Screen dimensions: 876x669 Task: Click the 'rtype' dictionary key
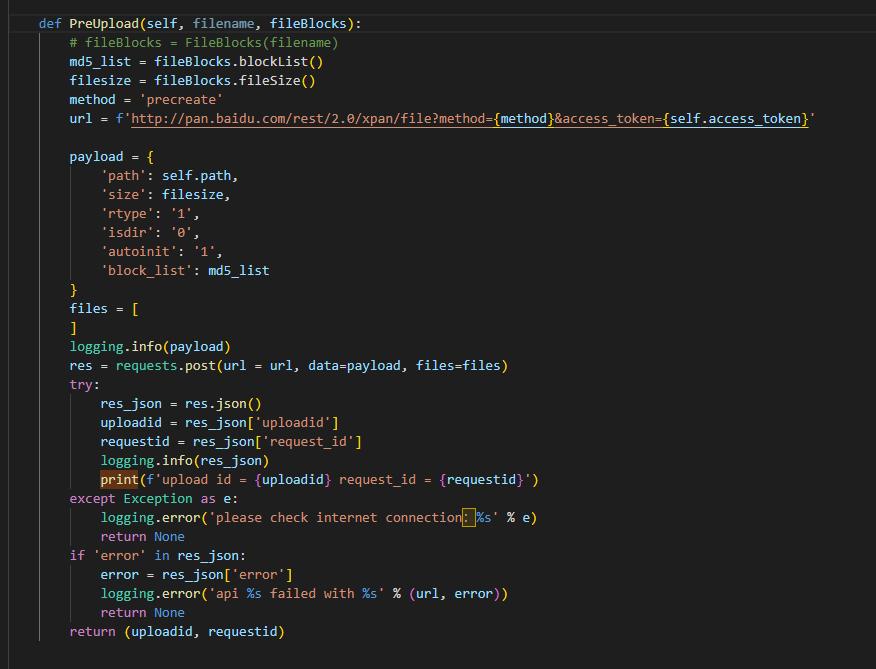[127, 214]
